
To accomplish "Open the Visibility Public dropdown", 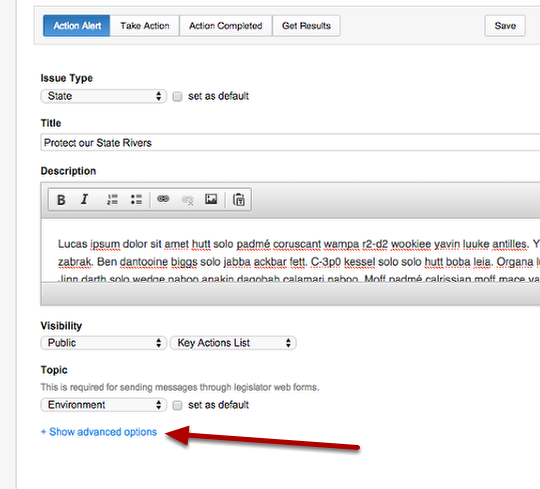I will (104, 343).
